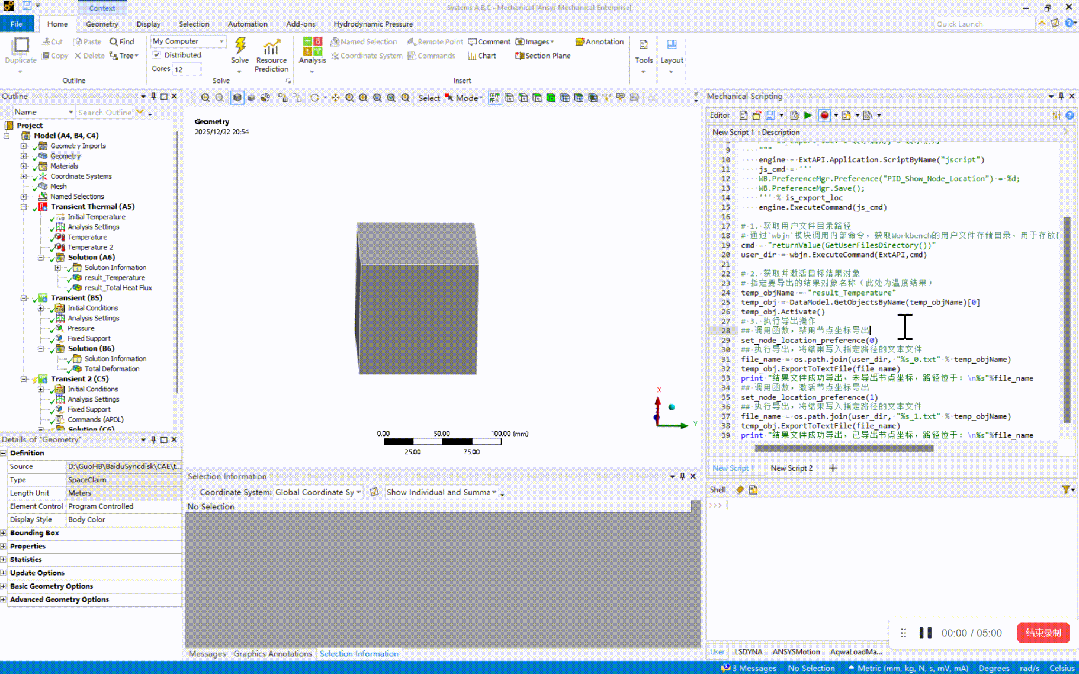The height and width of the screenshot is (674, 1079).
Task: Open the Name filter dropdown in Outline
Action: point(43,112)
